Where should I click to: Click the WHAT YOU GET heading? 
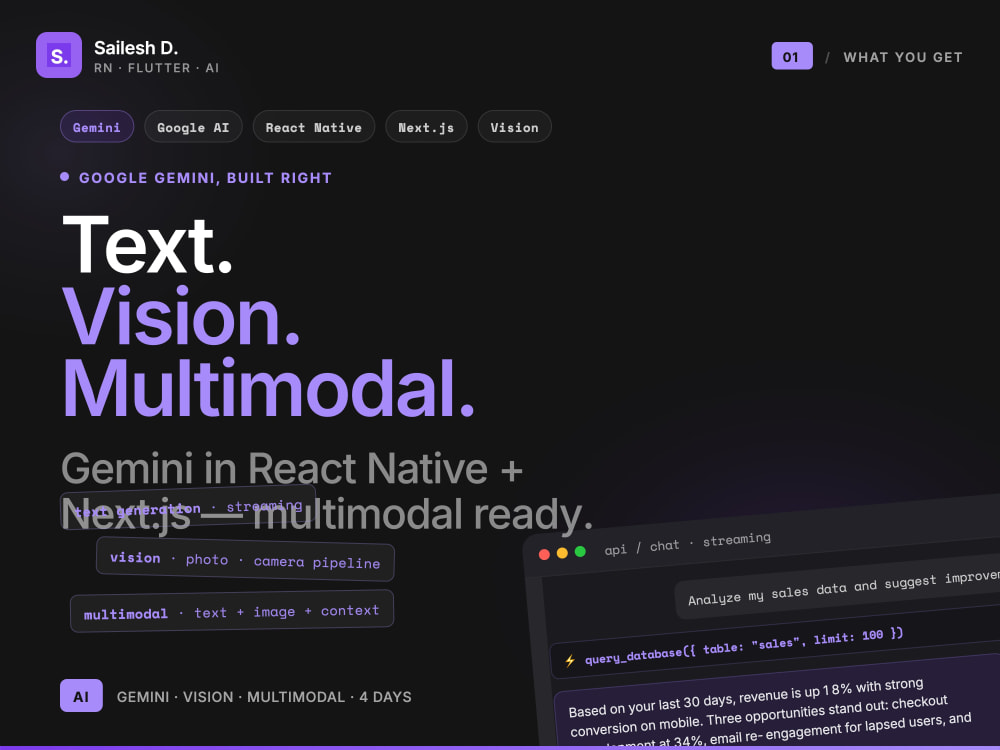tap(902, 57)
